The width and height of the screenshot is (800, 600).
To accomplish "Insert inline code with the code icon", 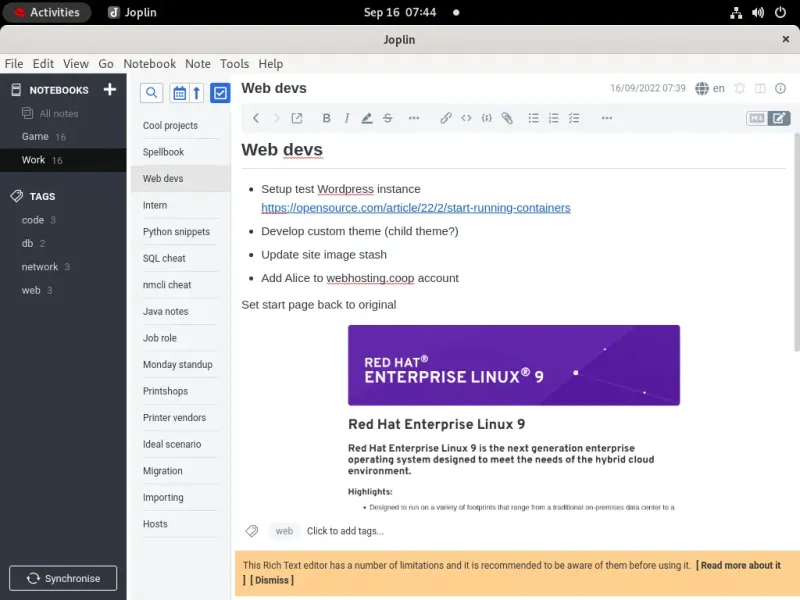I will (466, 118).
